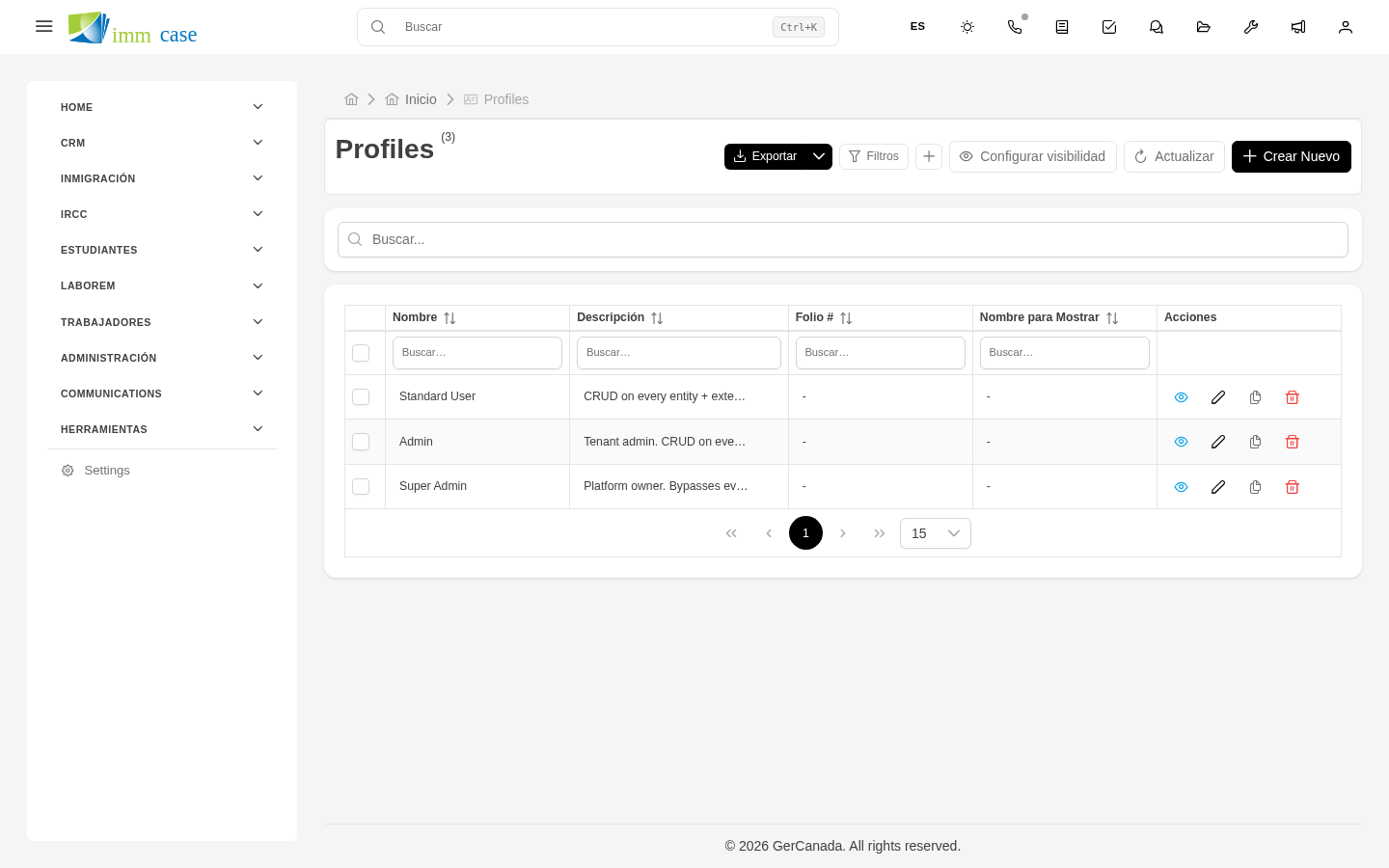
Task: Focus the table Buscar... search field
Action: [843, 239]
